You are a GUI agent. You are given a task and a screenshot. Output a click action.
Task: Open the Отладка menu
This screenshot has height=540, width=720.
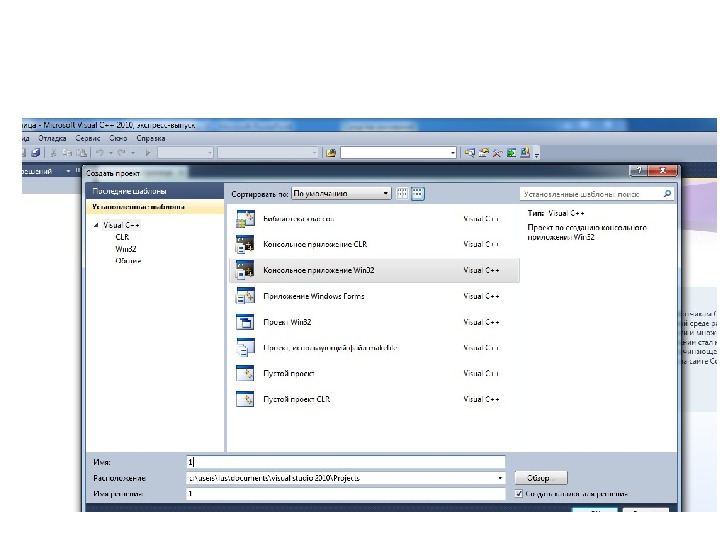52,138
